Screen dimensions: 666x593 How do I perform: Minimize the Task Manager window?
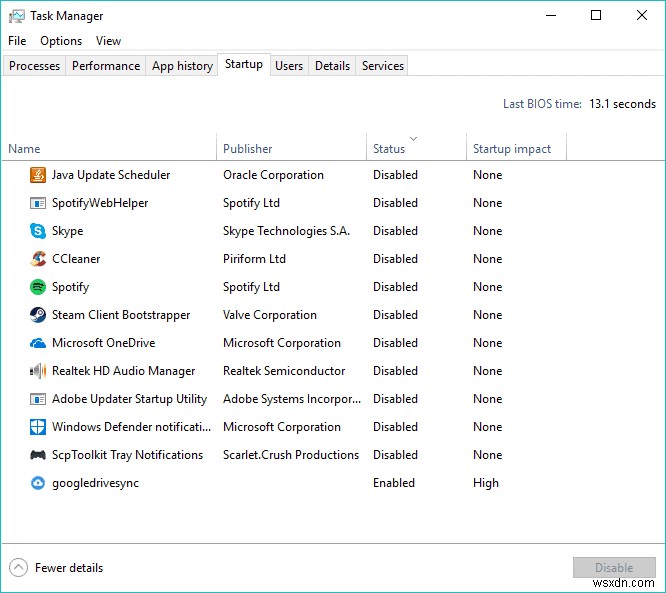click(551, 16)
